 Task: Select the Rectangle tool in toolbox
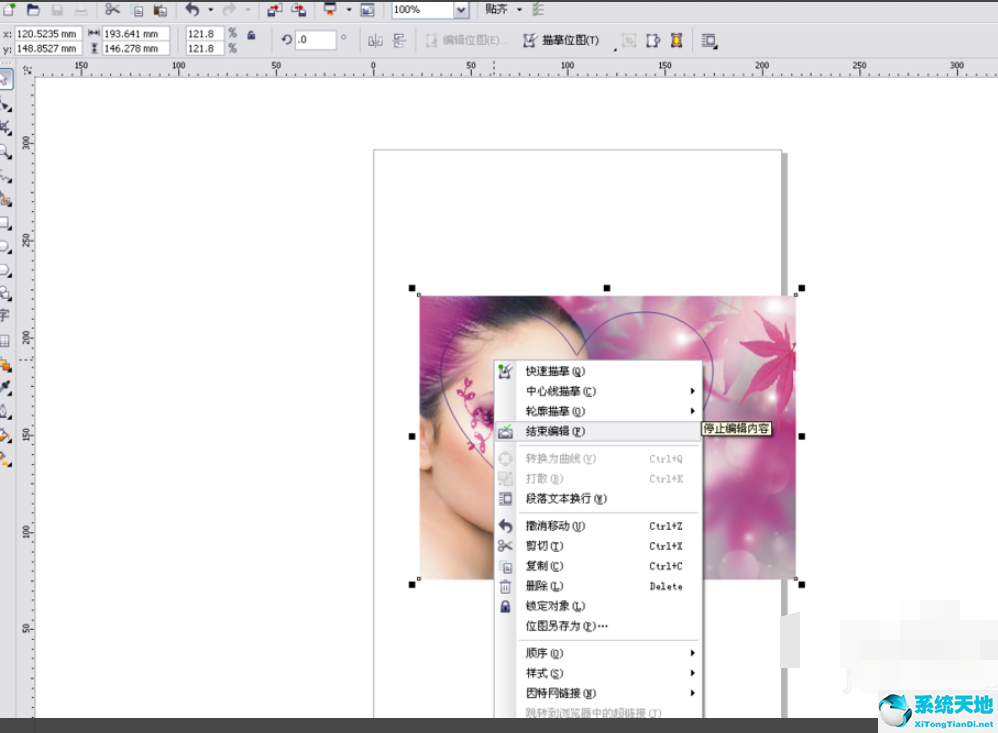[x=5, y=223]
